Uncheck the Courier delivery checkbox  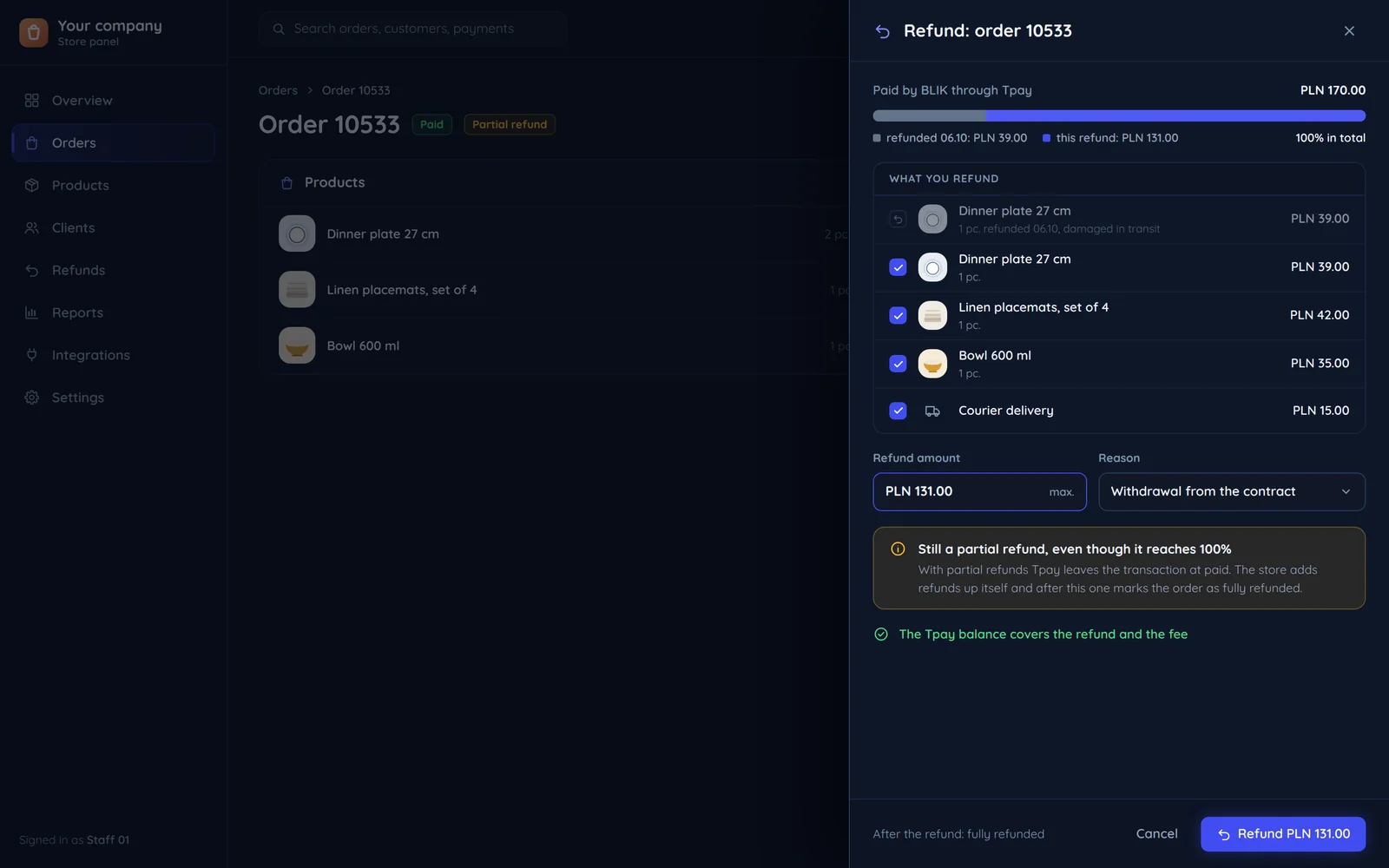coord(899,411)
